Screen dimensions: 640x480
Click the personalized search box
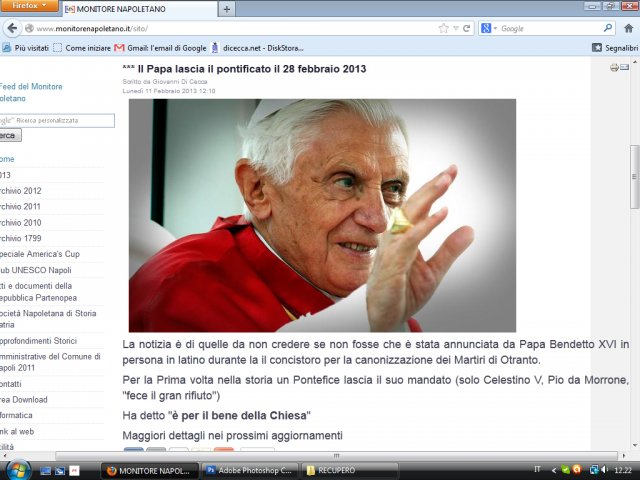[57, 120]
